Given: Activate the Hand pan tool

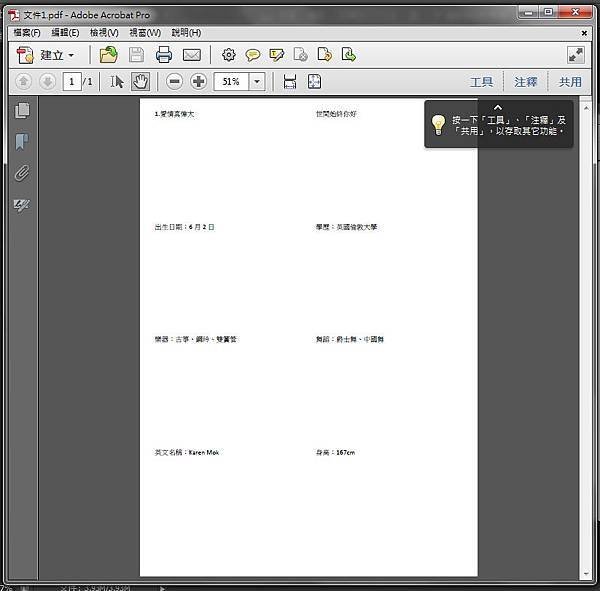Looking at the screenshot, I should click(140, 82).
